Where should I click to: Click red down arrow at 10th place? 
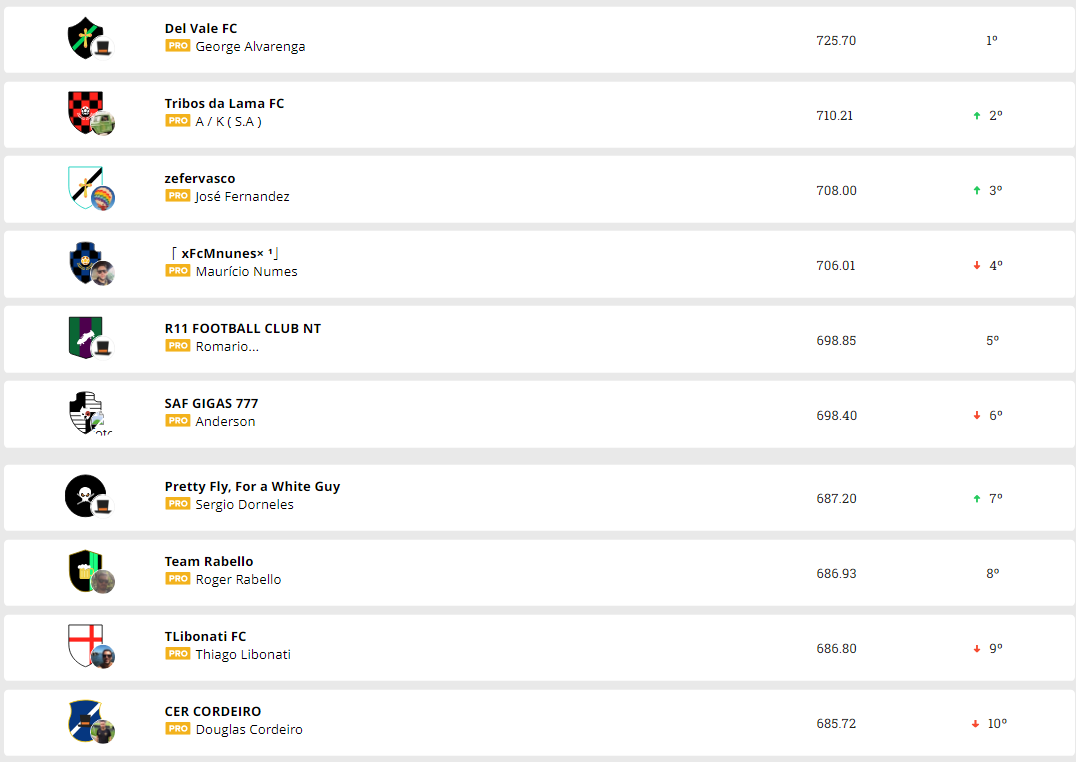pyautogui.click(x=975, y=724)
